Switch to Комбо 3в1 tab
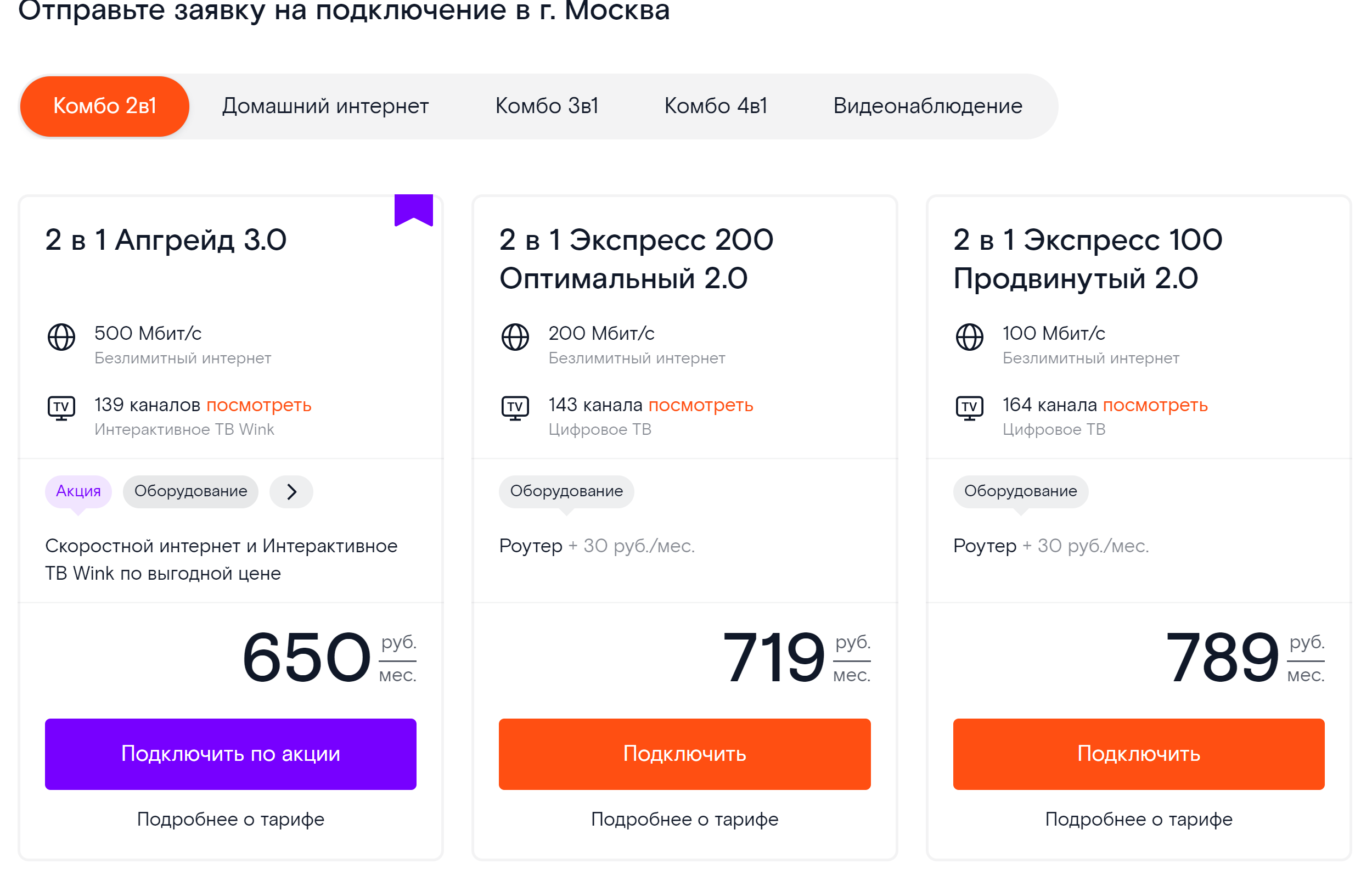Viewport: 1372px width, 869px height. point(547,106)
